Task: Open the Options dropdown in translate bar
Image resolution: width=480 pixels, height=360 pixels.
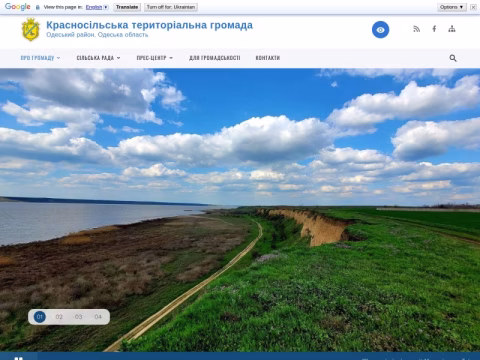Action: point(452,7)
